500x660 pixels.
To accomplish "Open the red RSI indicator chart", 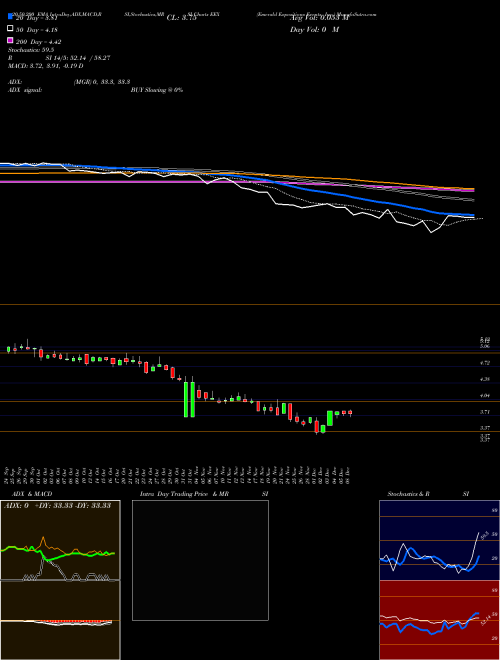I will pos(439,620).
